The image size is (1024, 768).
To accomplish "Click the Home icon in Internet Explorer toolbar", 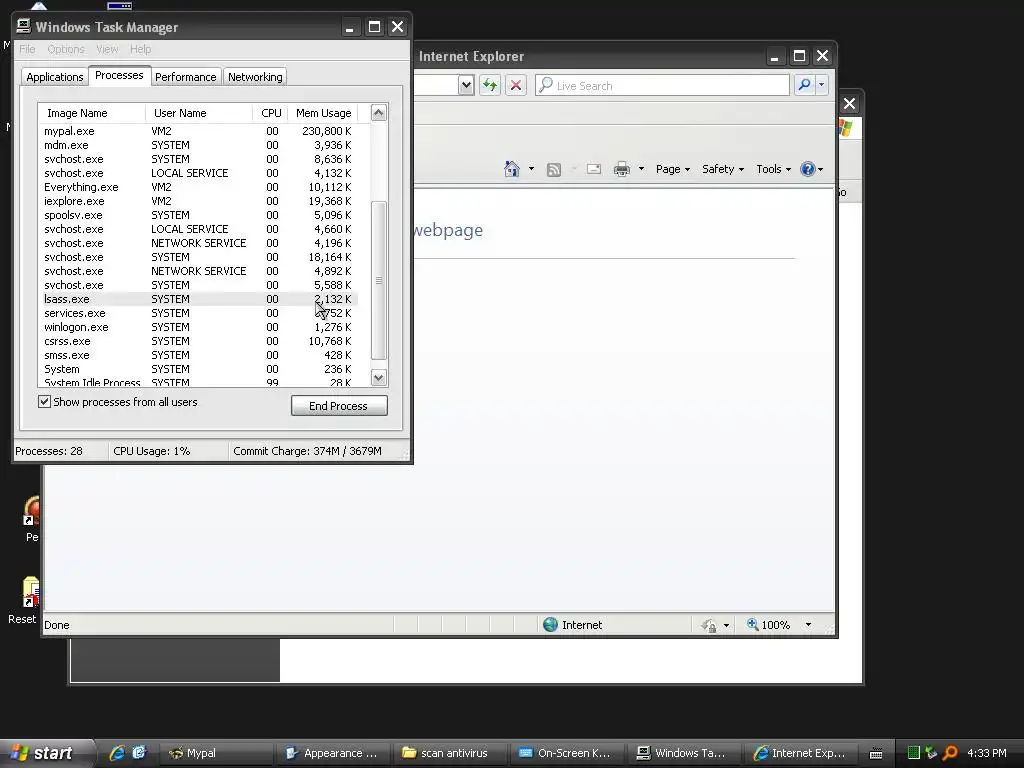I will point(512,169).
